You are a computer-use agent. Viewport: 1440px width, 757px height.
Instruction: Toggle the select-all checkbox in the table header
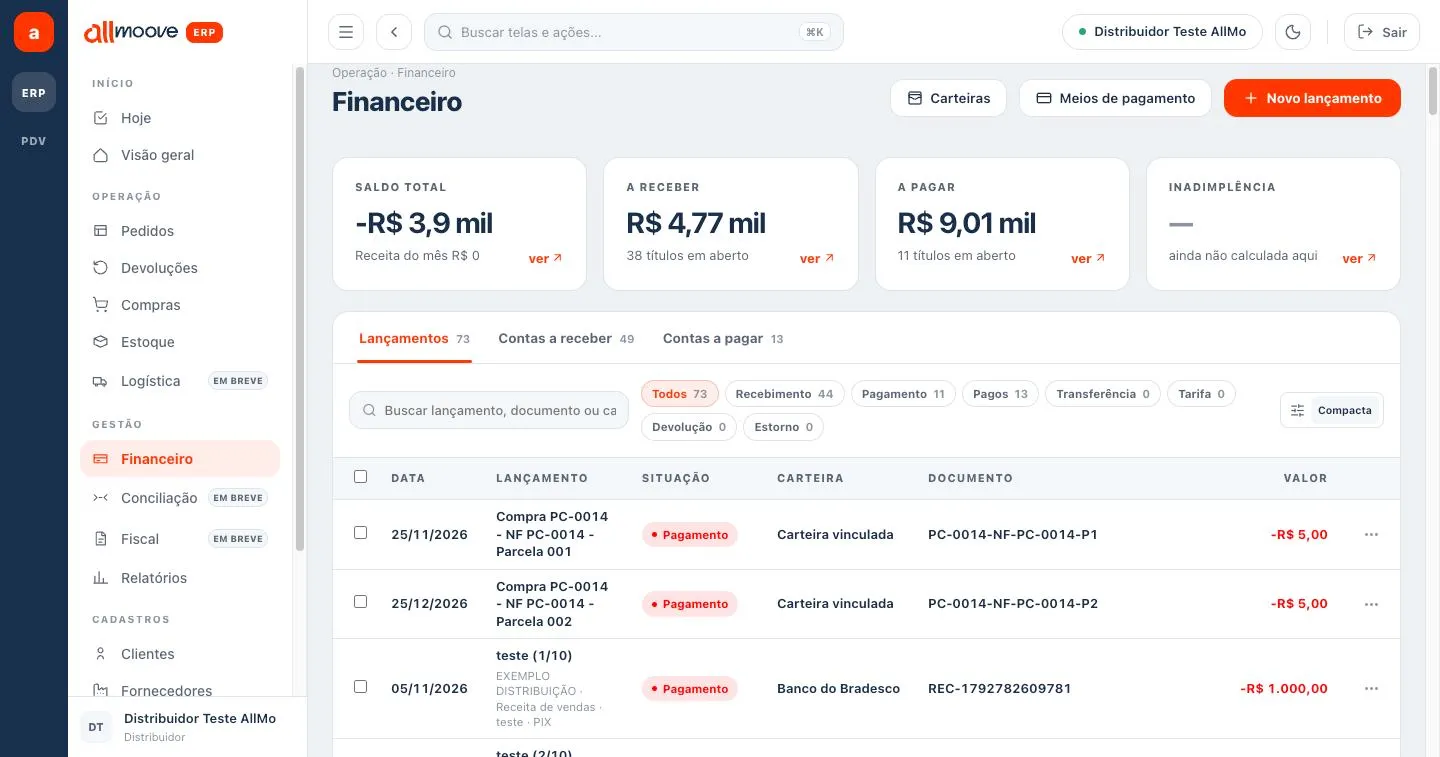pos(361,477)
